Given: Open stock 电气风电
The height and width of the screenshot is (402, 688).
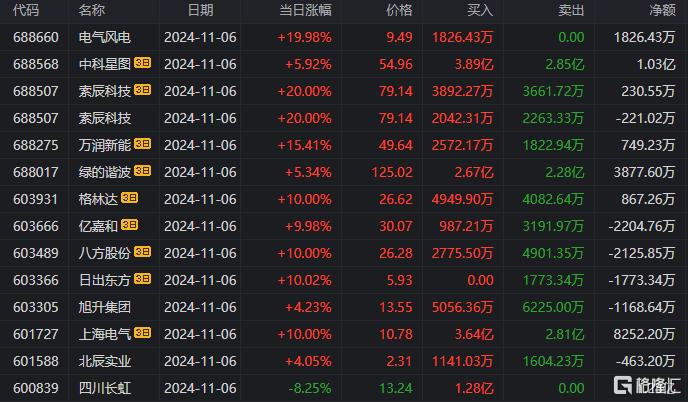Looking at the screenshot, I should (x=104, y=37).
